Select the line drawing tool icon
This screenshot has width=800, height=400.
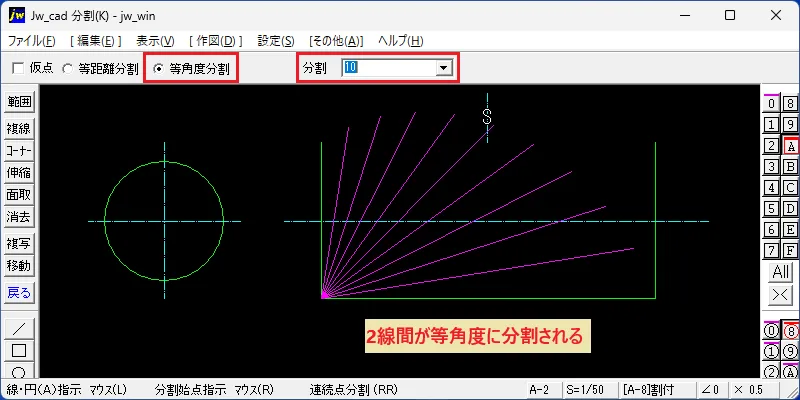tap(19, 328)
